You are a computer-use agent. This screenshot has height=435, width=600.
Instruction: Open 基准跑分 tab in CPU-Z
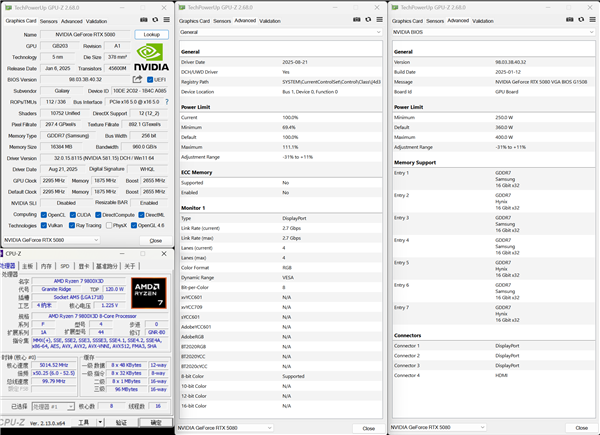click(x=106, y=266)
